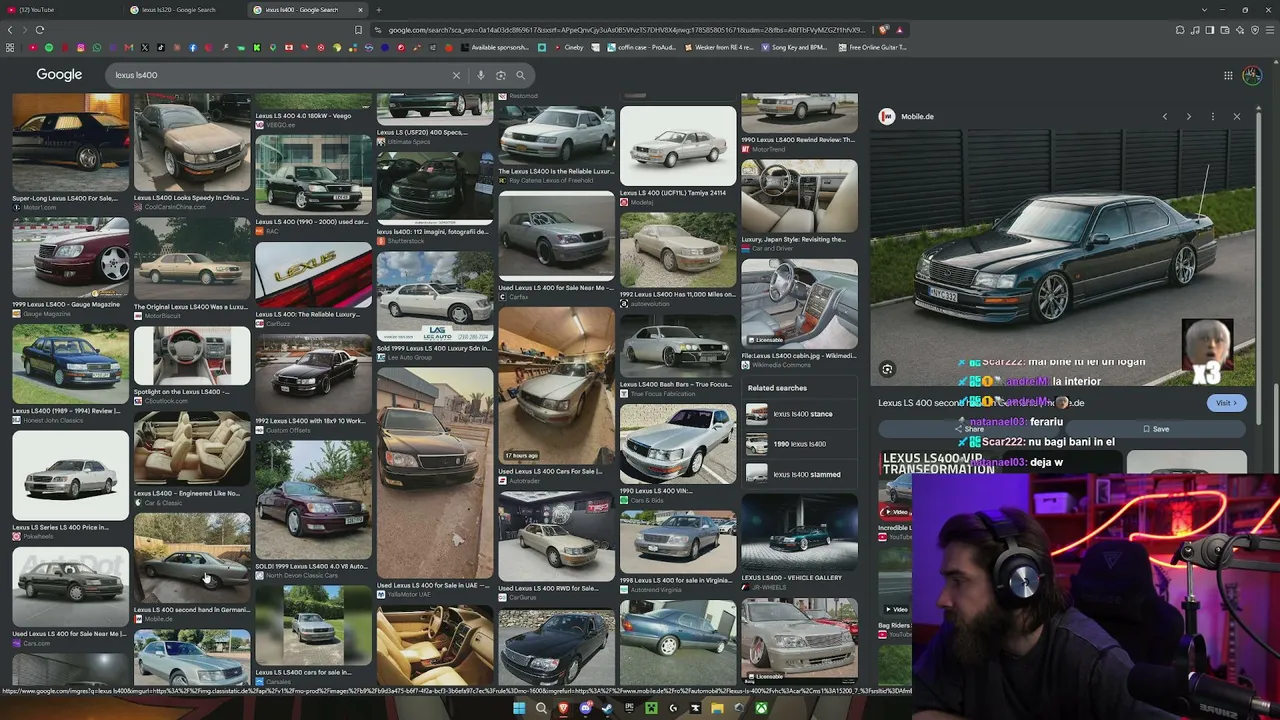Open the tab search dropdown in the title bar
The width and height of the screenshot is (1280, 720).
pyautogui.click(x=1205, y=10)
